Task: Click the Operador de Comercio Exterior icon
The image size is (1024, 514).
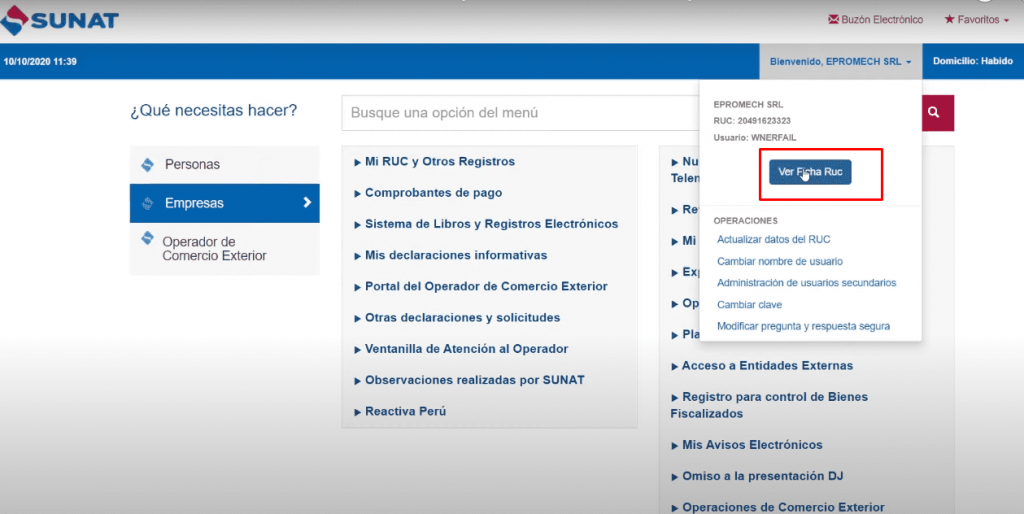Action: tap(148, 238)
